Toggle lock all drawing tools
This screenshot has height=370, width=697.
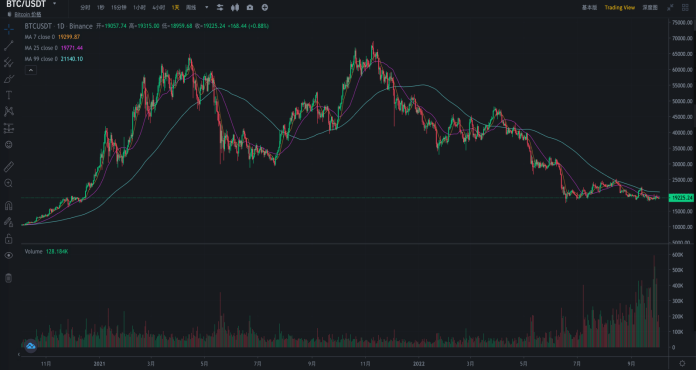click(x=8, y=239)
